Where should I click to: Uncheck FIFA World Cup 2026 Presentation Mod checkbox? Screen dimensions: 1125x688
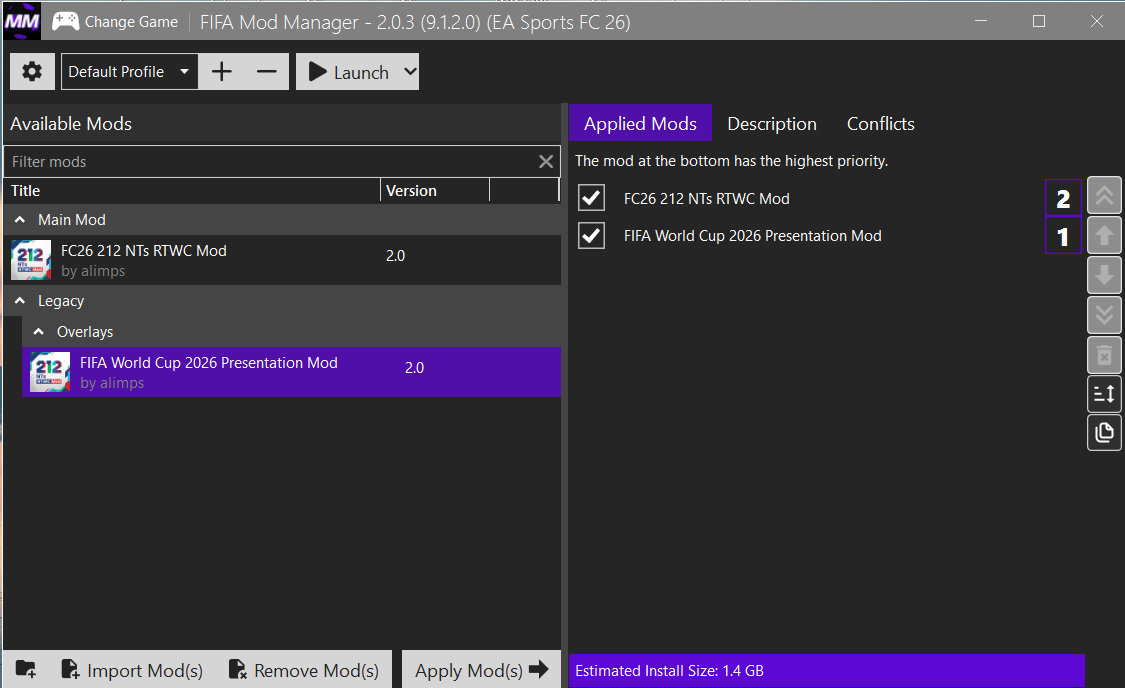591,235
